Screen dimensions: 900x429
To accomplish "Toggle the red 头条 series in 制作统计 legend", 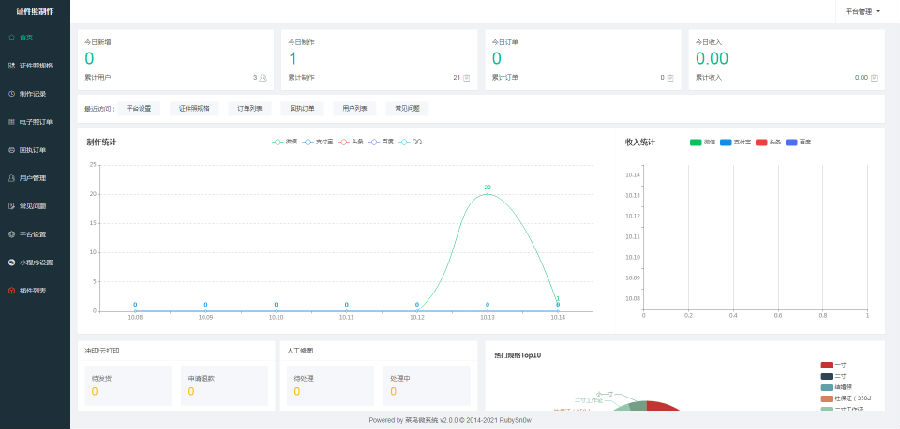I will (x=347, y=142).
